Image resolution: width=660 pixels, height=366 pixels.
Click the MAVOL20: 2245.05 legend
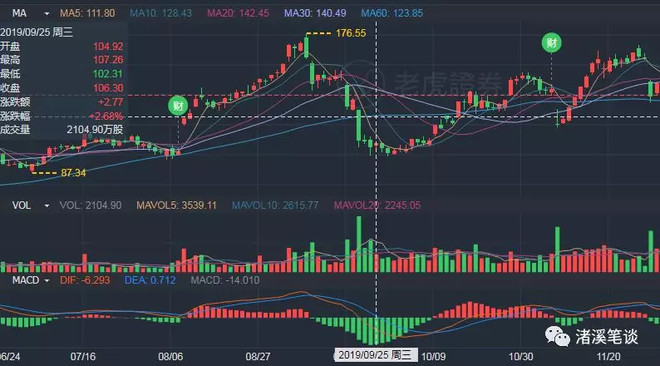[377, 206]
